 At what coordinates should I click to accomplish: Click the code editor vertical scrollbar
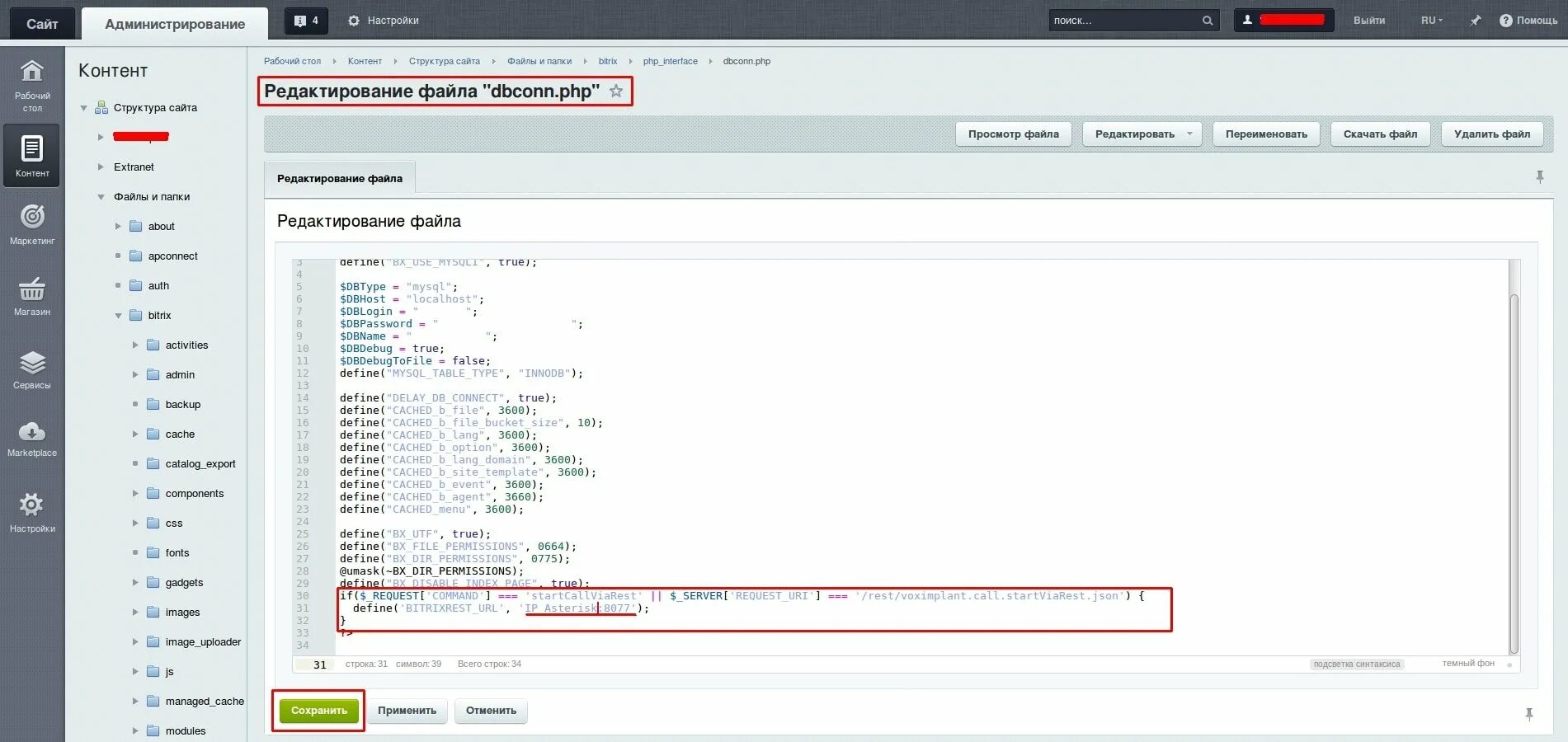[x=1514, y=474]
